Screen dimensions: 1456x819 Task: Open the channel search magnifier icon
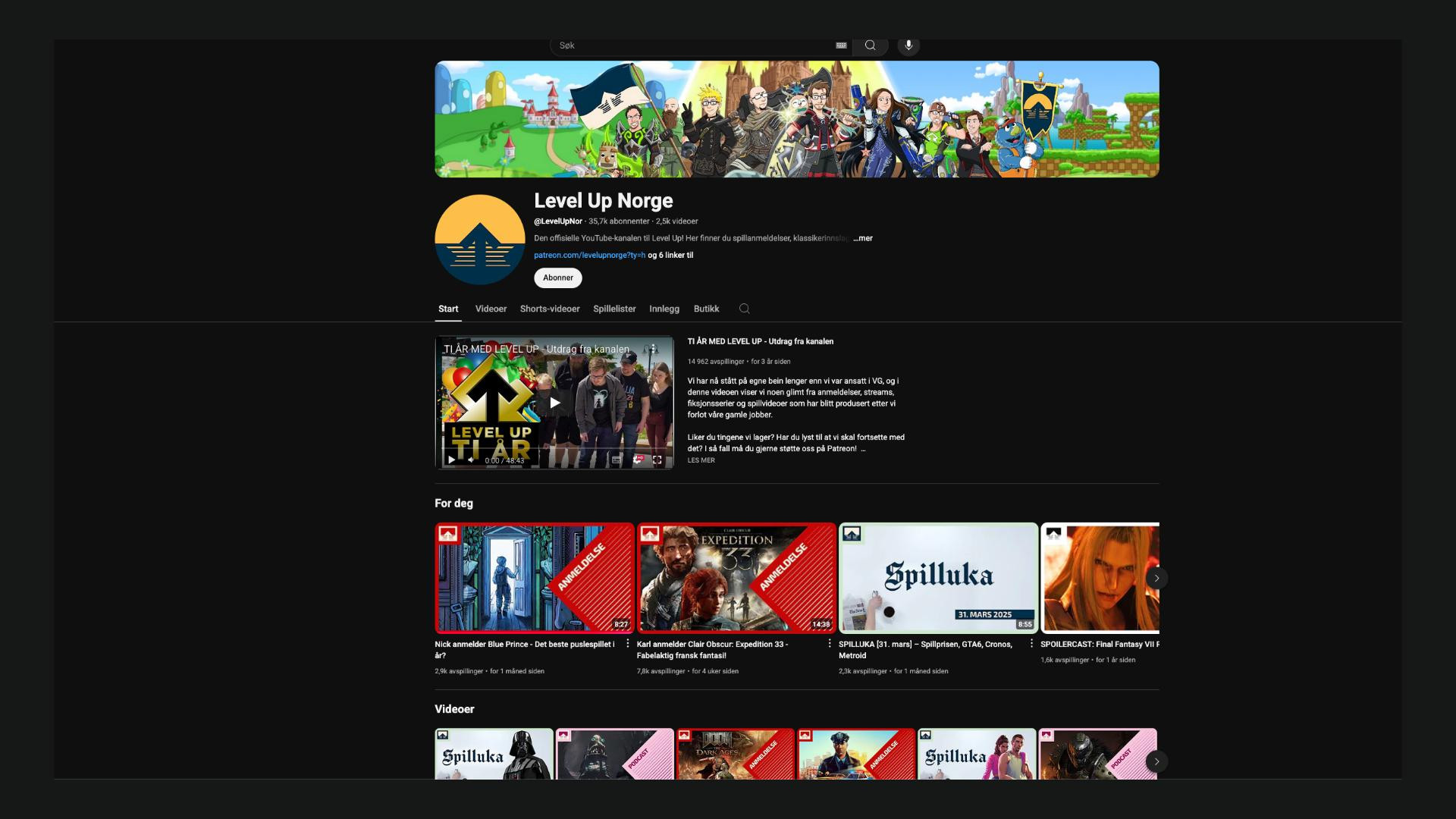(745, 309)
